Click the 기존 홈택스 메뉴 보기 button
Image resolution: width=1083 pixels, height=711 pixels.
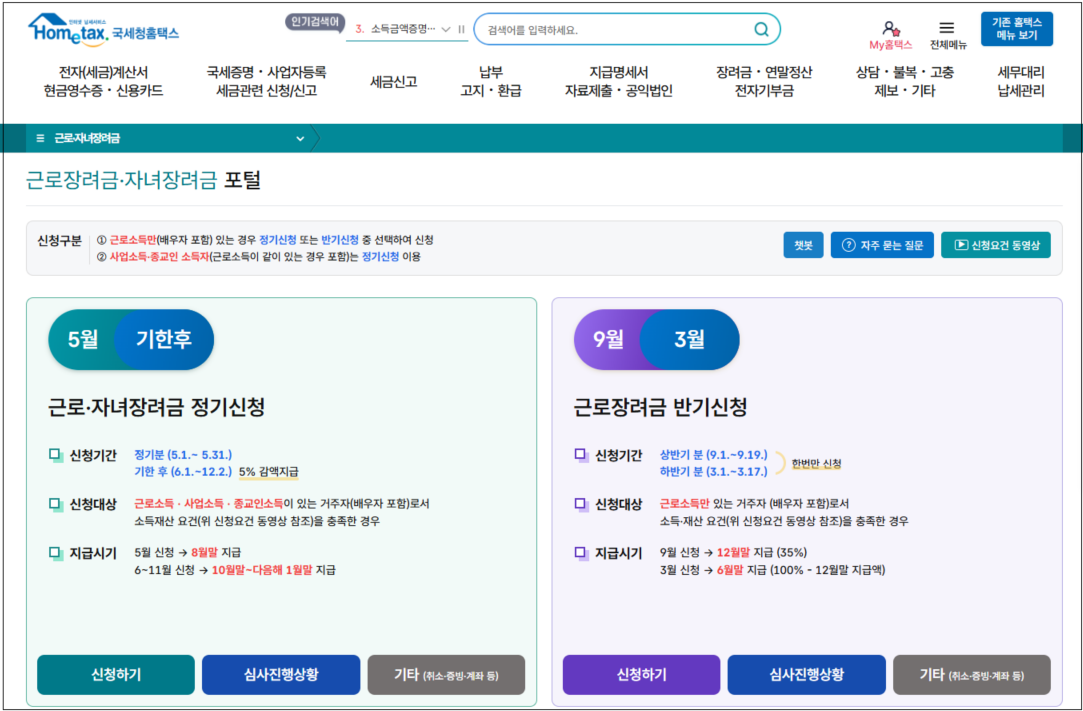[x=1015, y=28]
